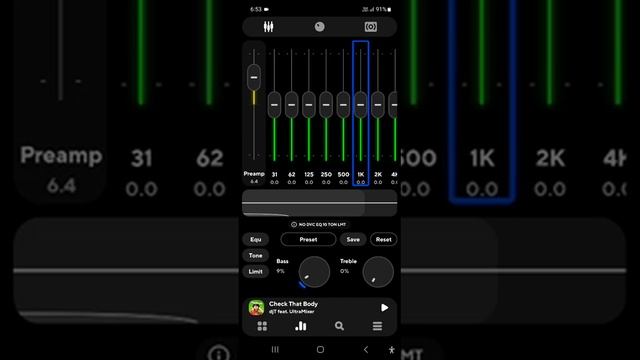Open the Check That Body album art
The image size is (640, 360).
pyautogui.click(x=256, y=308)
